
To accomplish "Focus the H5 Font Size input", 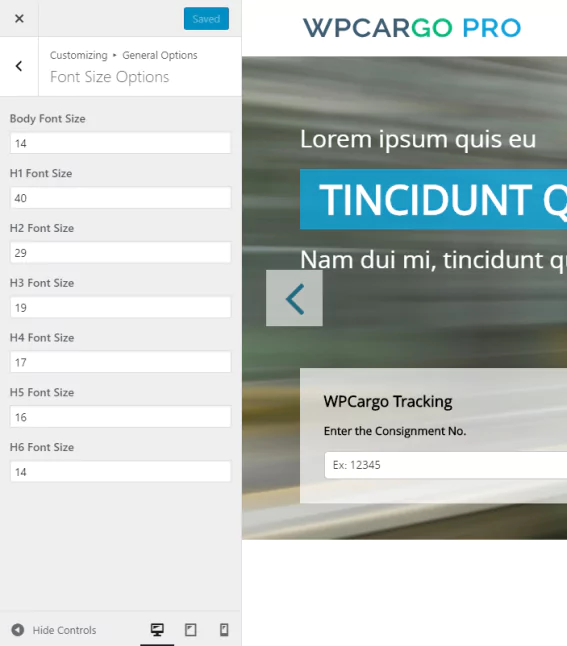I will [120, 417].
